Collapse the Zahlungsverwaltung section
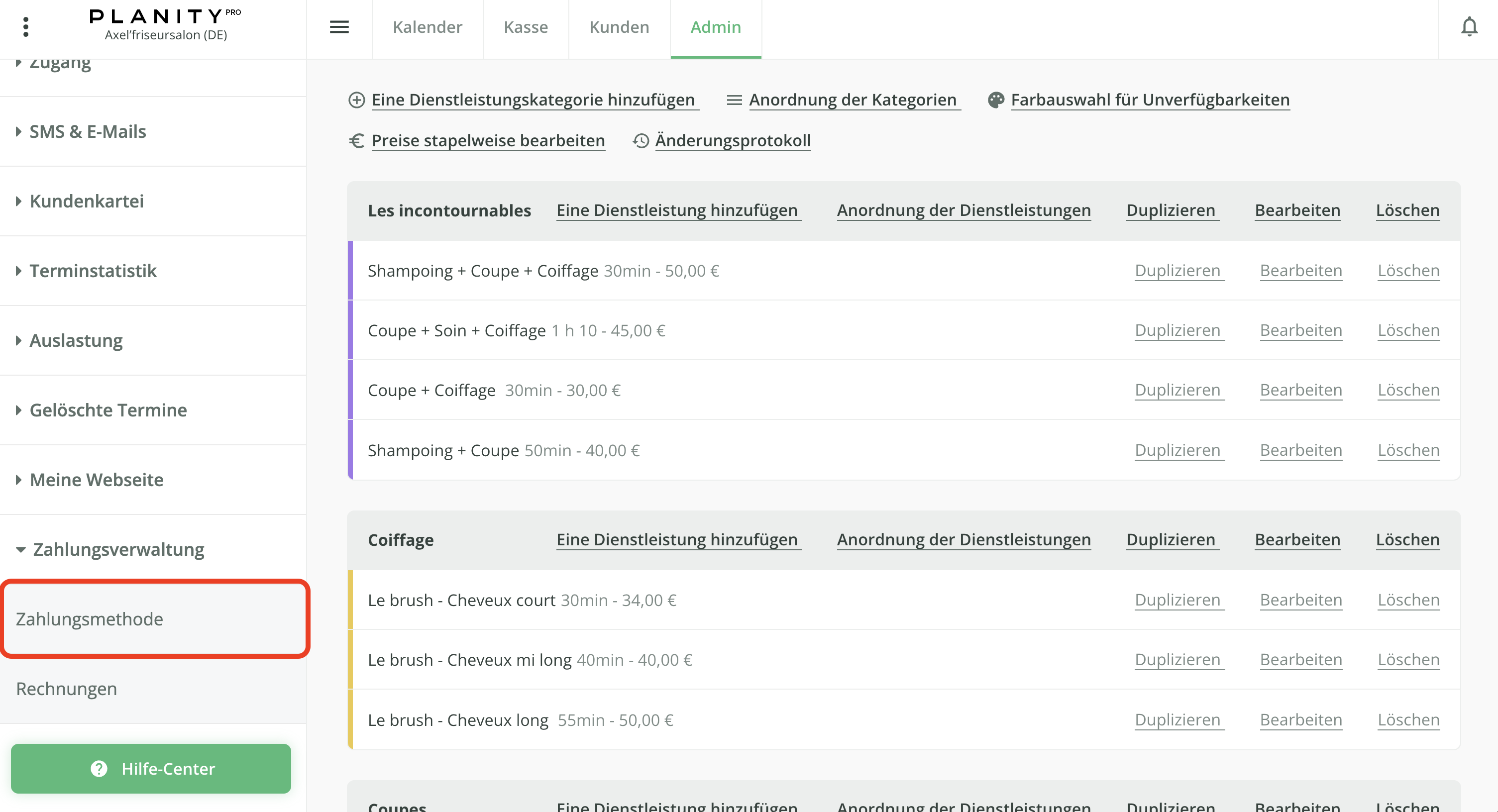The height and width of the screenshot is (812, 1498). coord(118,549)
